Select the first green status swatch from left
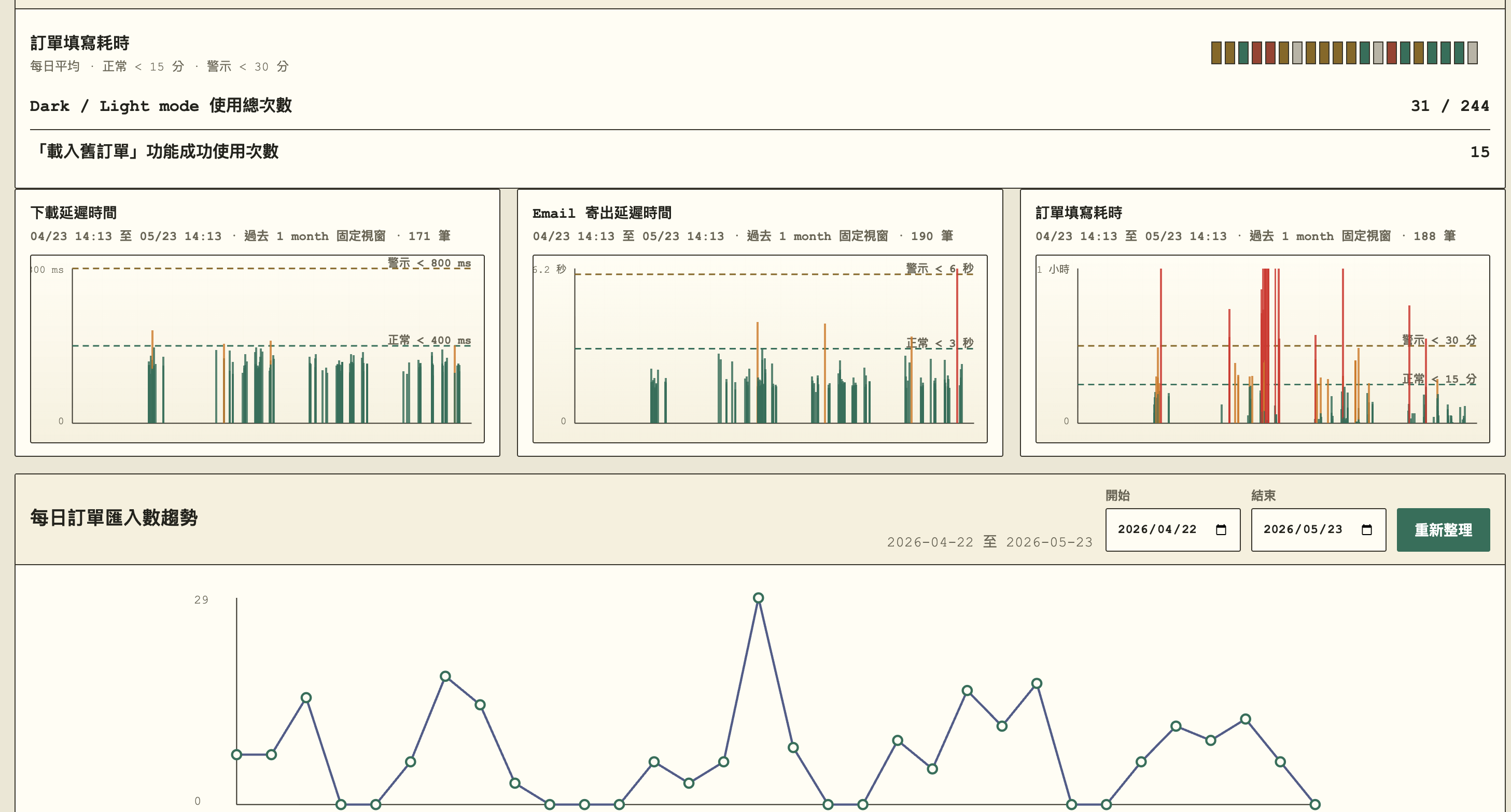This screenshot has width=1511, height=812. pyautogui.click(x=1243, y=53)
